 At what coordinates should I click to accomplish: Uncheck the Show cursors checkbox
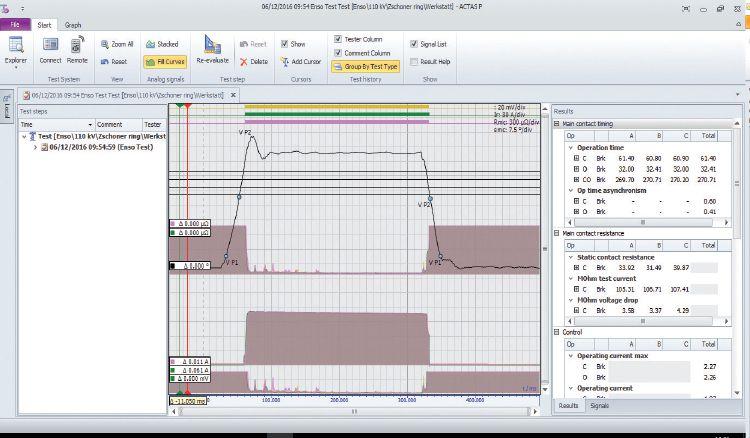pyautogui.click(x=286, y=45)
